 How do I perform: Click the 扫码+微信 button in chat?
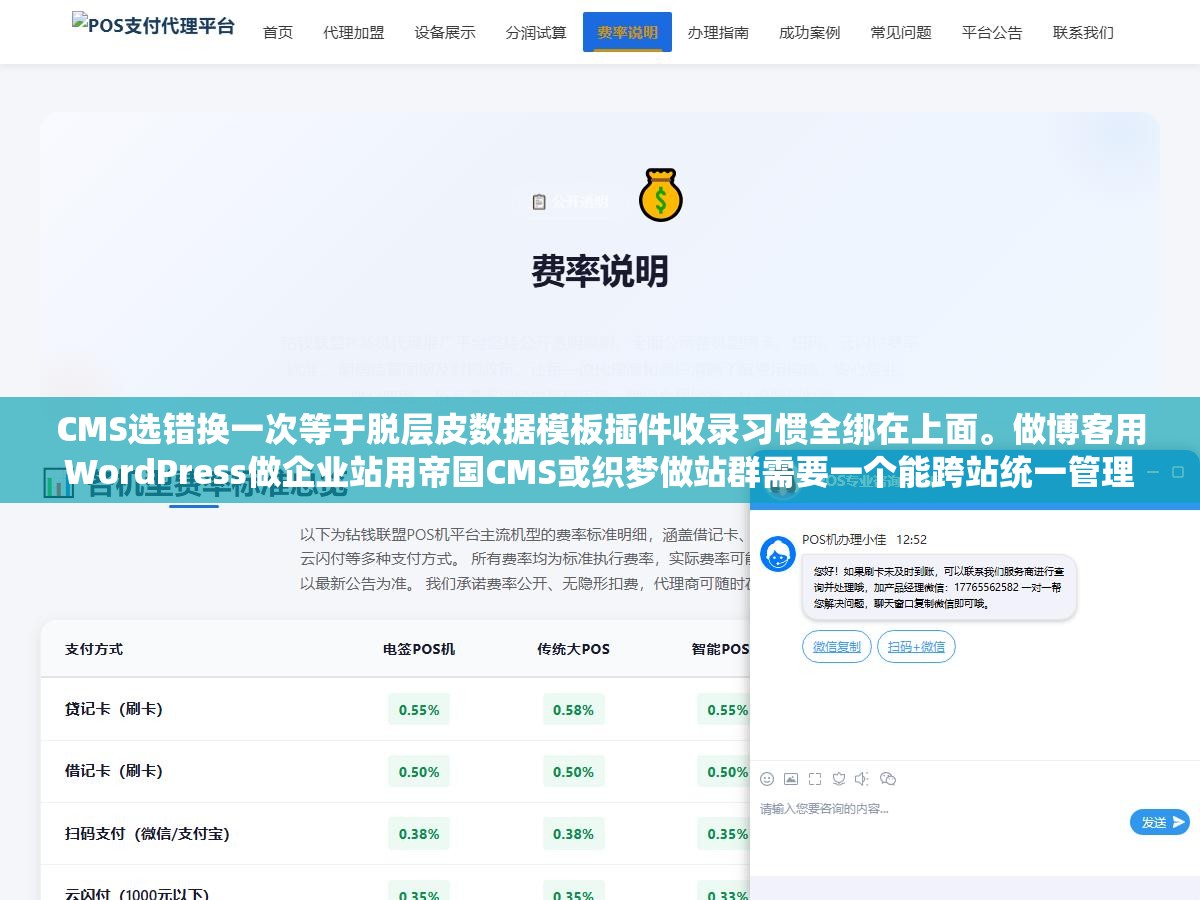point(917,647)
